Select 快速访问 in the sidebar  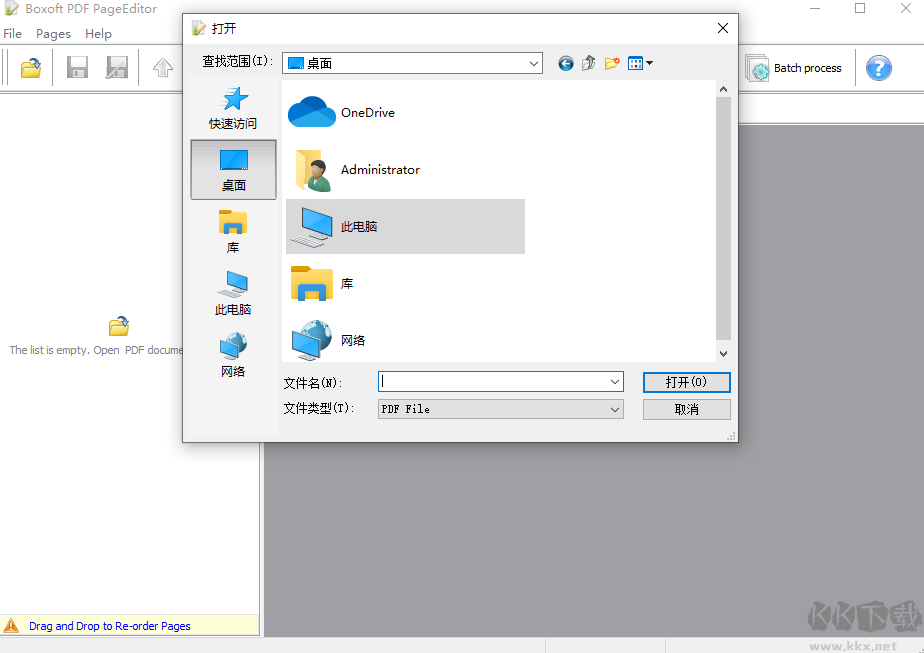point(233,107)
